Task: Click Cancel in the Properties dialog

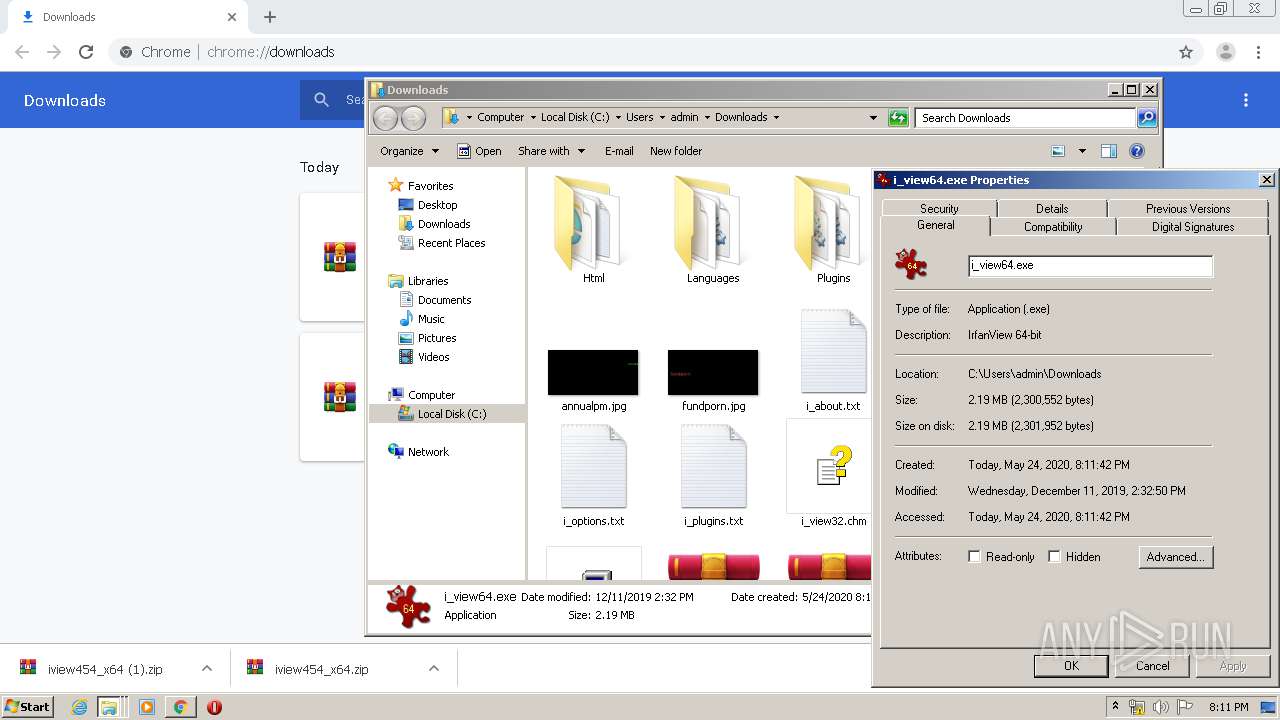Action: click(1152, 666)
